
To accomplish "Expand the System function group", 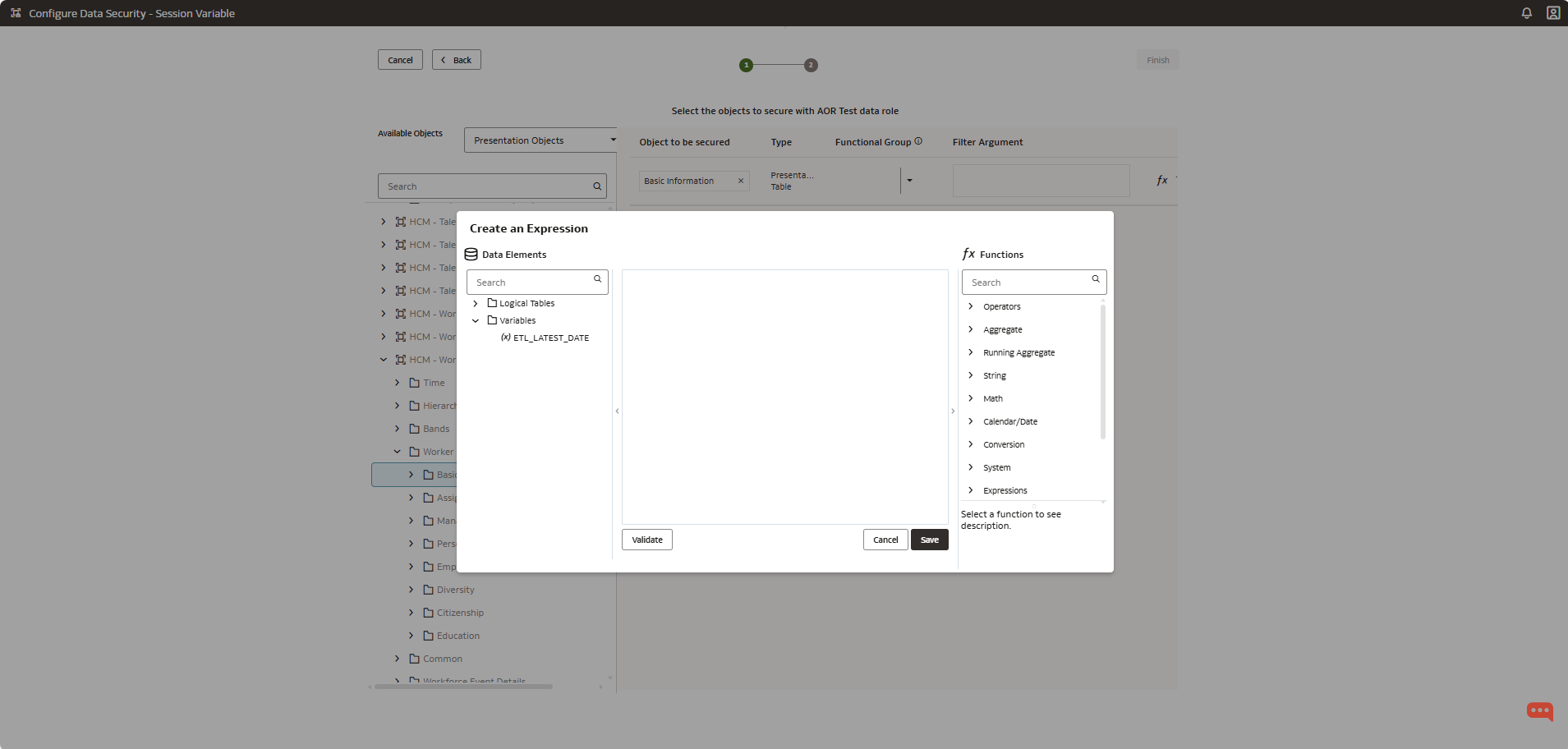I will click(971, 467).
